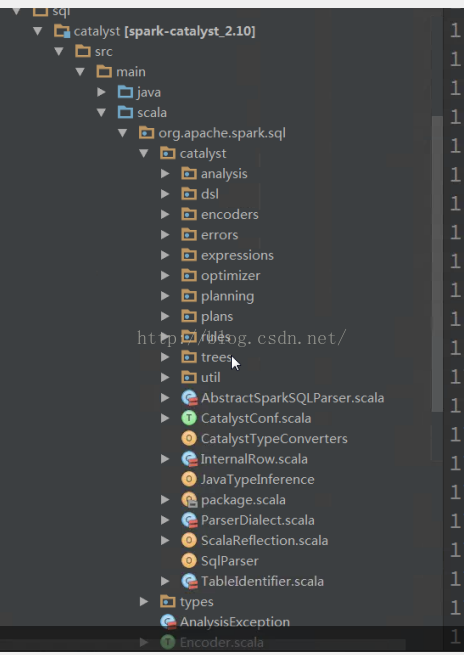This screenshot has height=655, width=464.
Task: Click the package.scala file icon
Action: pyautogui.click(x=189, y=500)
